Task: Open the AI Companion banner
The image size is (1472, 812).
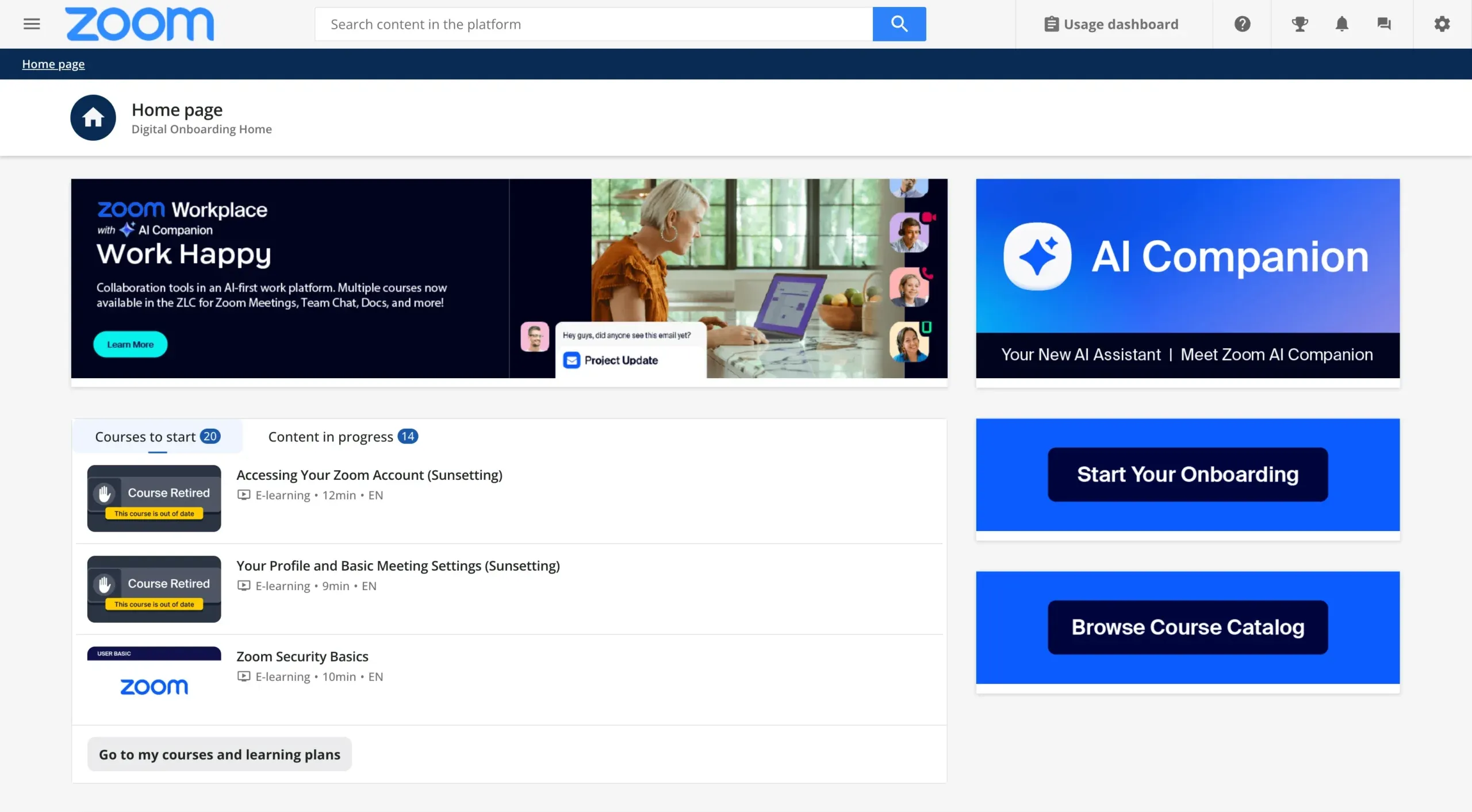Action: (1187, 278)
